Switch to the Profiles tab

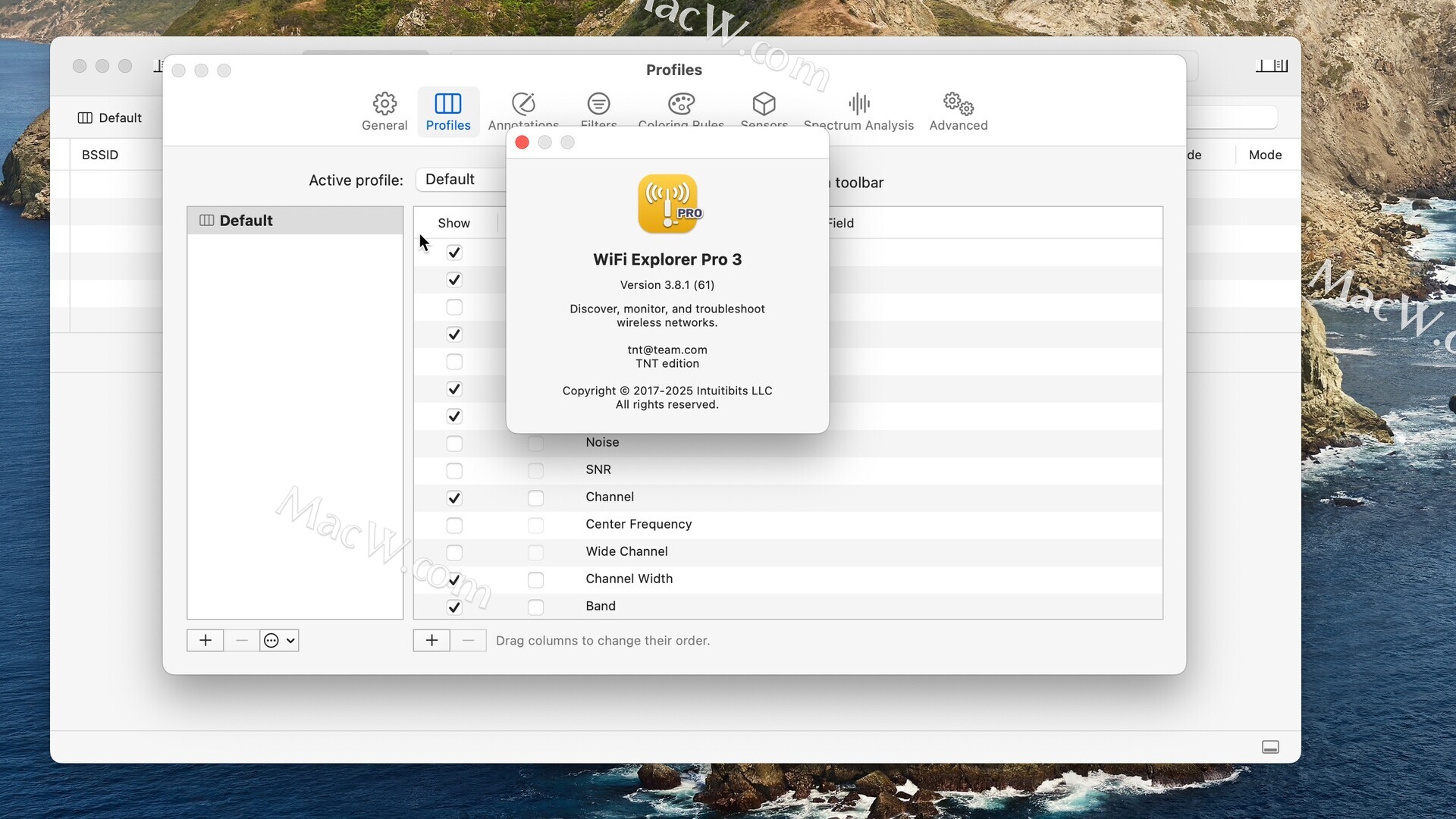tap(447, 111)
